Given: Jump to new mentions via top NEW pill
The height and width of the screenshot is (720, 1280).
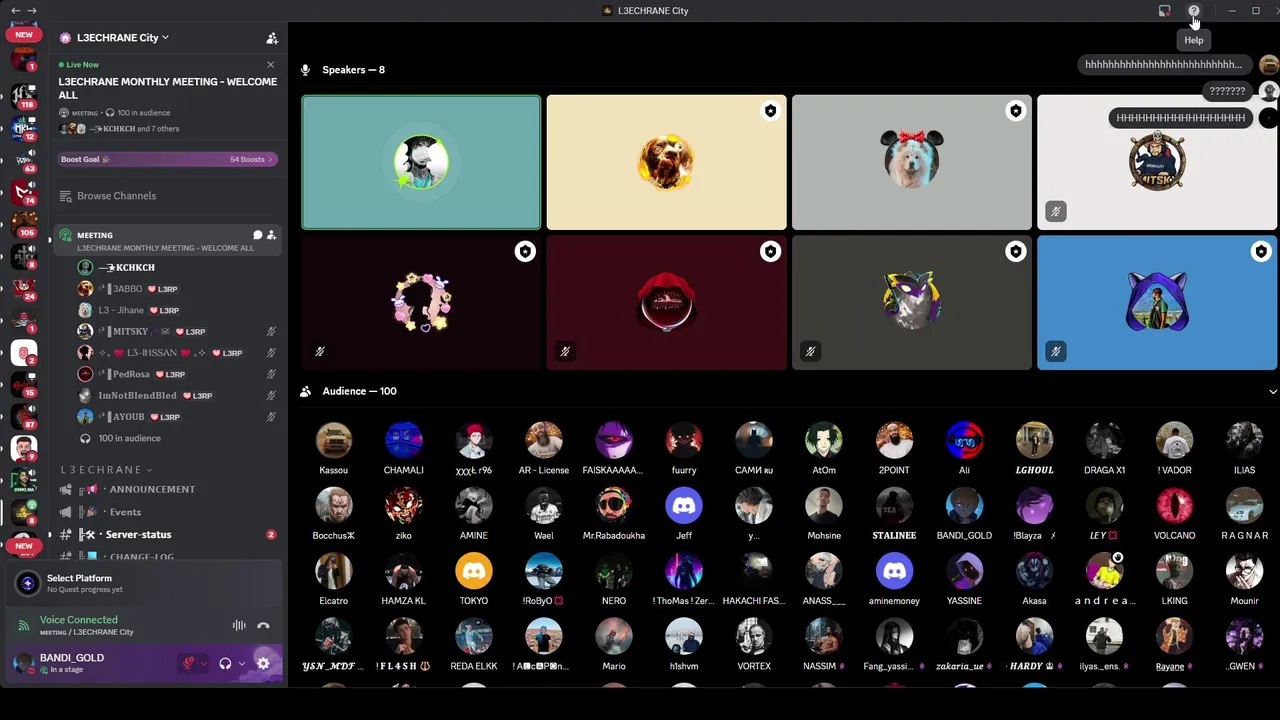Looking at the screenshot, I should (x=24, y=34).
